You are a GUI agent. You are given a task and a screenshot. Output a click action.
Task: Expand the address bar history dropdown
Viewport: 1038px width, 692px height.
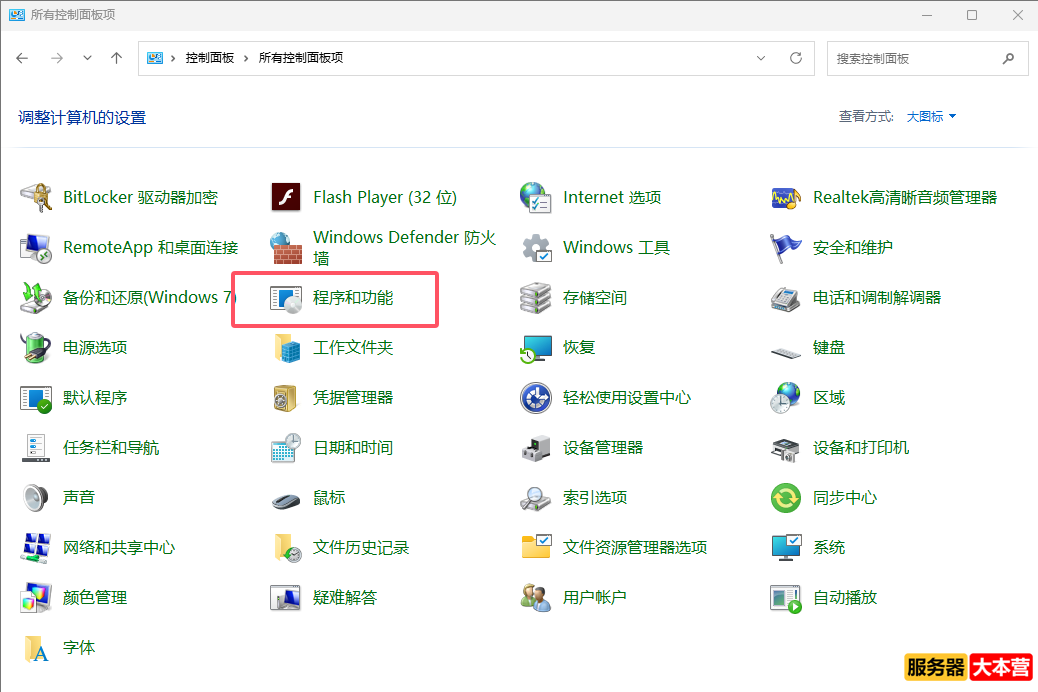click(761, 58)
